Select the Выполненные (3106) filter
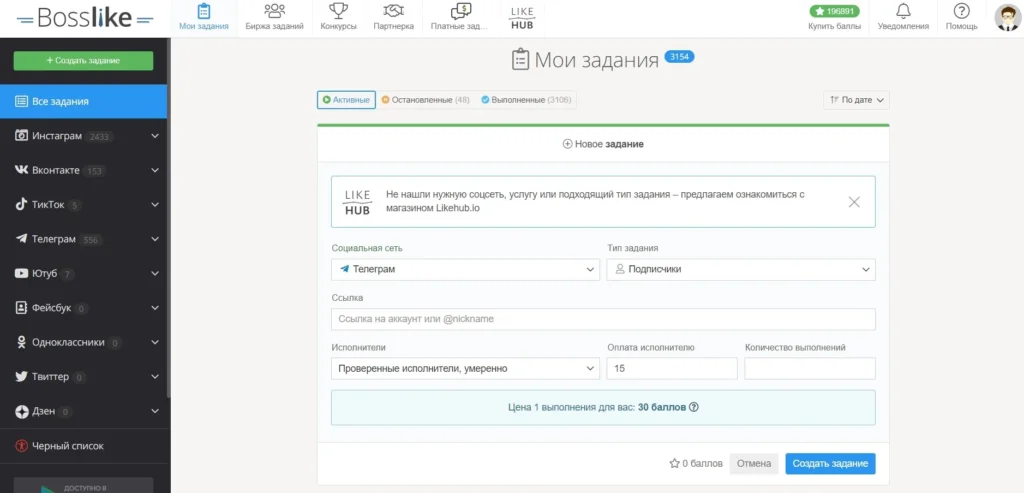The height and width of the screenshot is (493, 1024). coord(526,100)
